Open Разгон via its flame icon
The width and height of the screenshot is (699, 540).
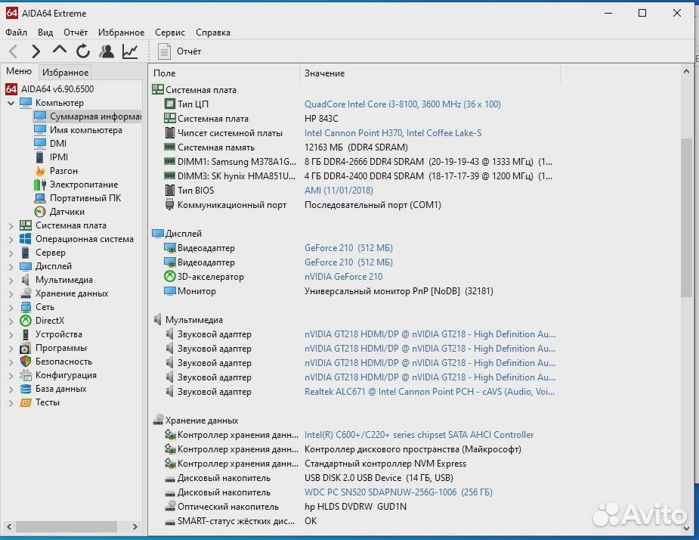point(40,171)
